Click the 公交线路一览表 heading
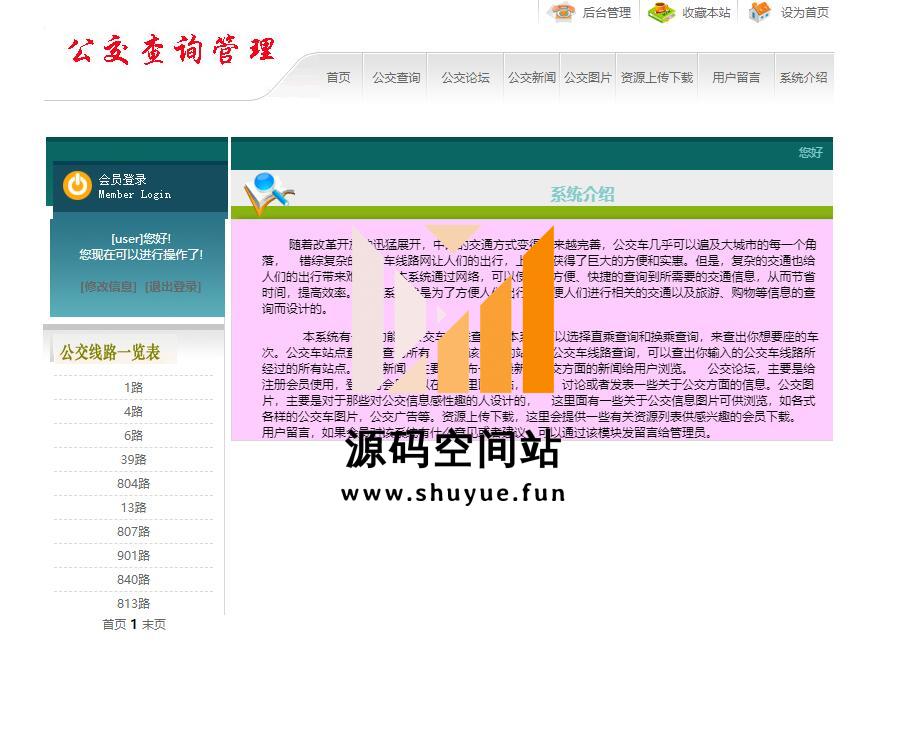Image resolution: width=907 pixels, height=733 pixels. (x=110, y=352)
